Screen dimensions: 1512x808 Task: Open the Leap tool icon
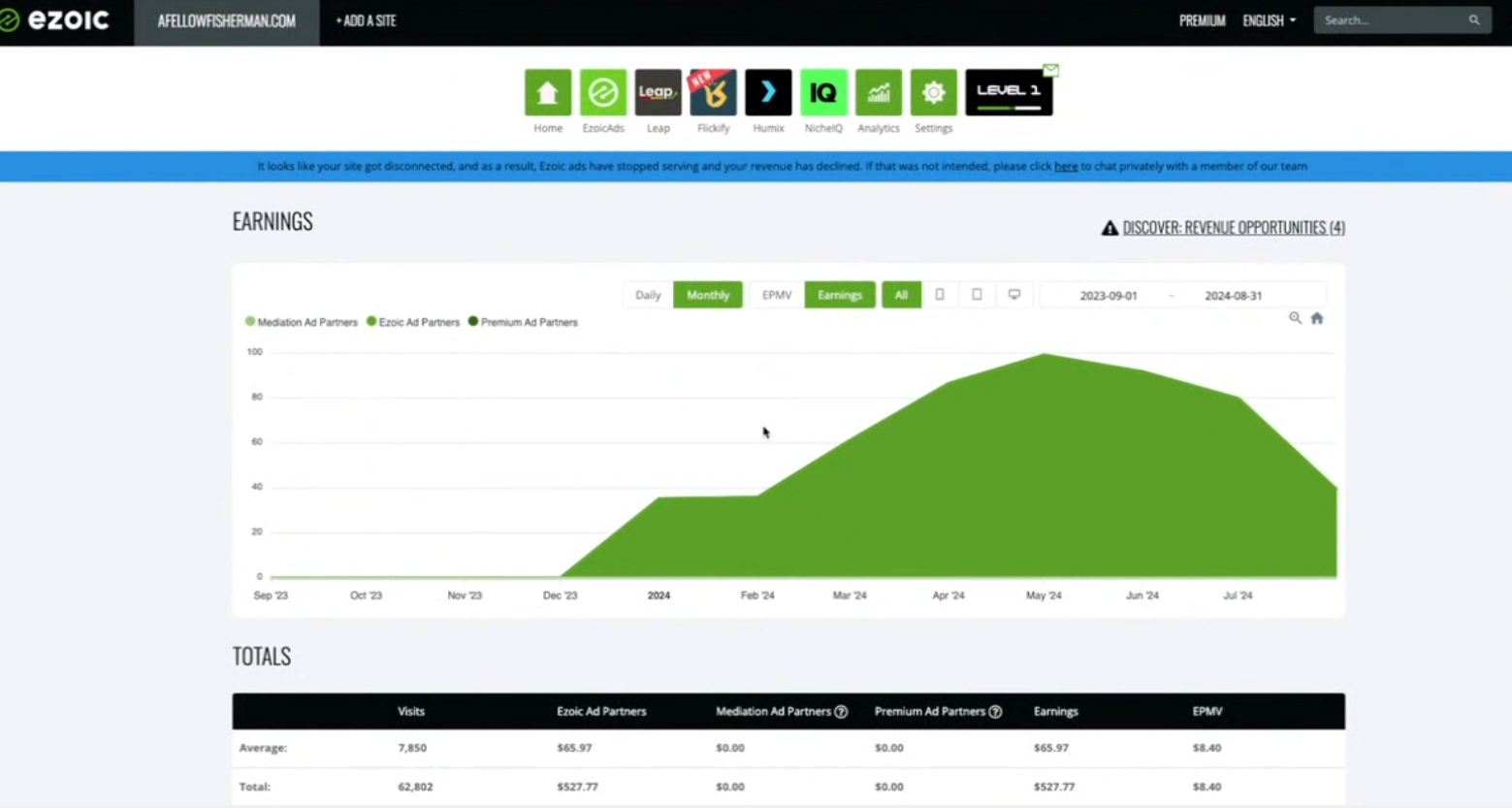pos(659,92)
